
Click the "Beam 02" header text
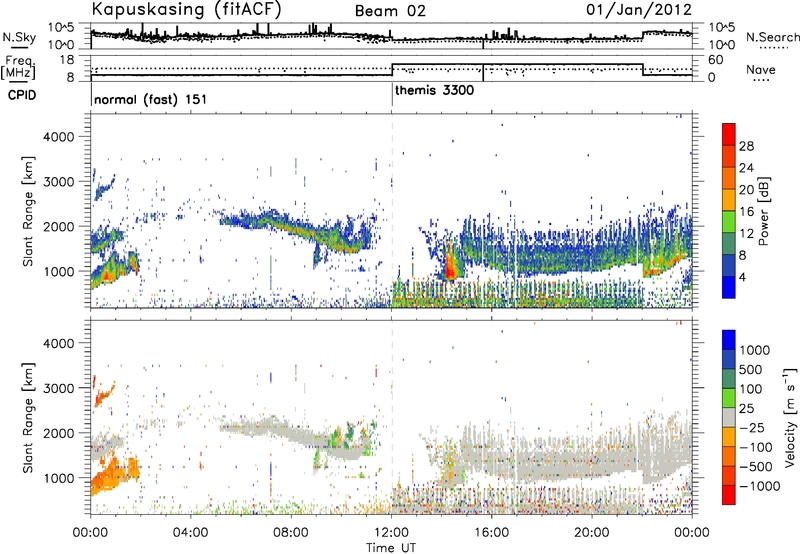[x=390, y=11]
